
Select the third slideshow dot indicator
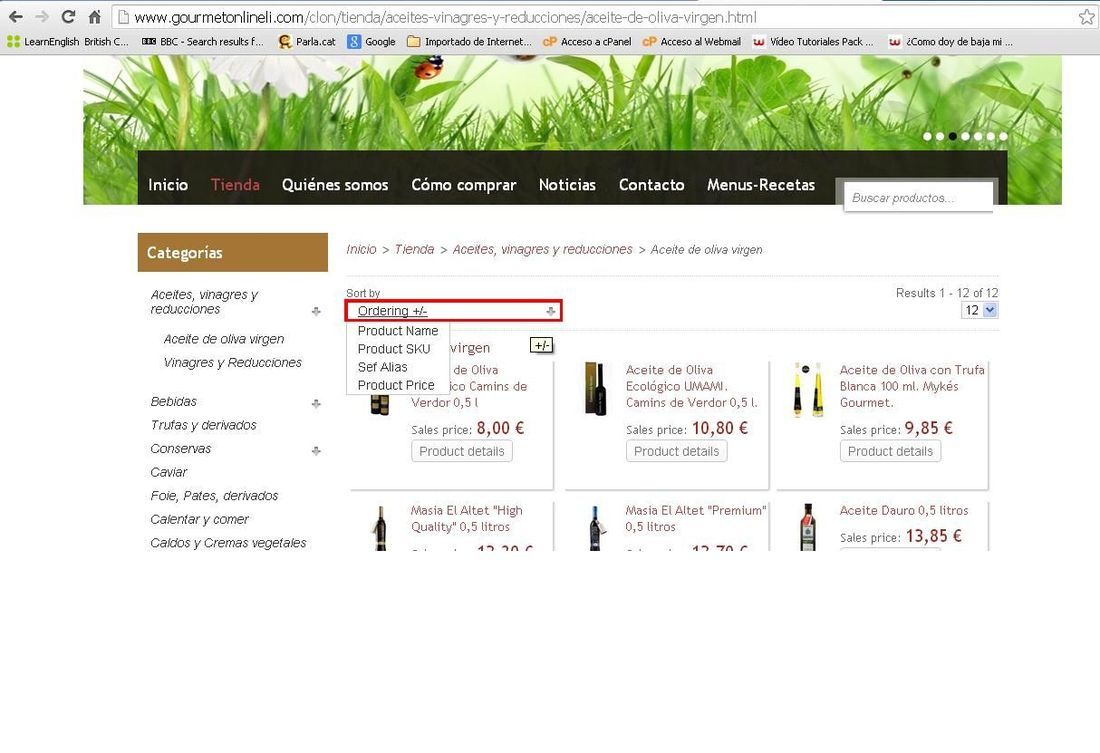coord(953,136)
